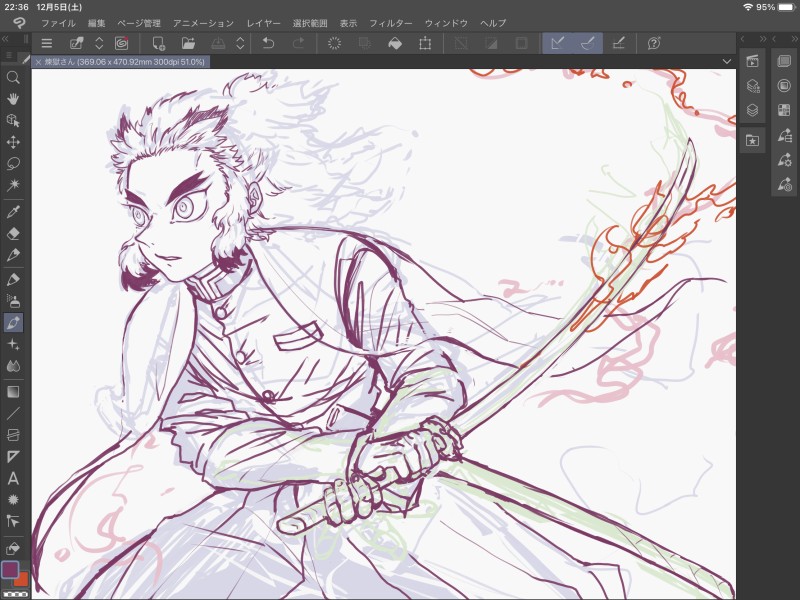Select the Ruler tool
800x600 pixels.
(x=13, y=456)
